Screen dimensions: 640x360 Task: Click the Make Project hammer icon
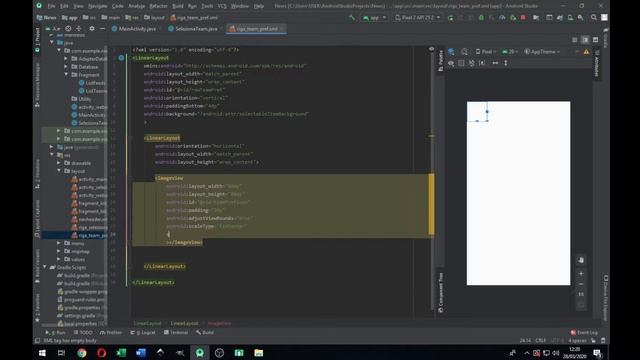352,18
